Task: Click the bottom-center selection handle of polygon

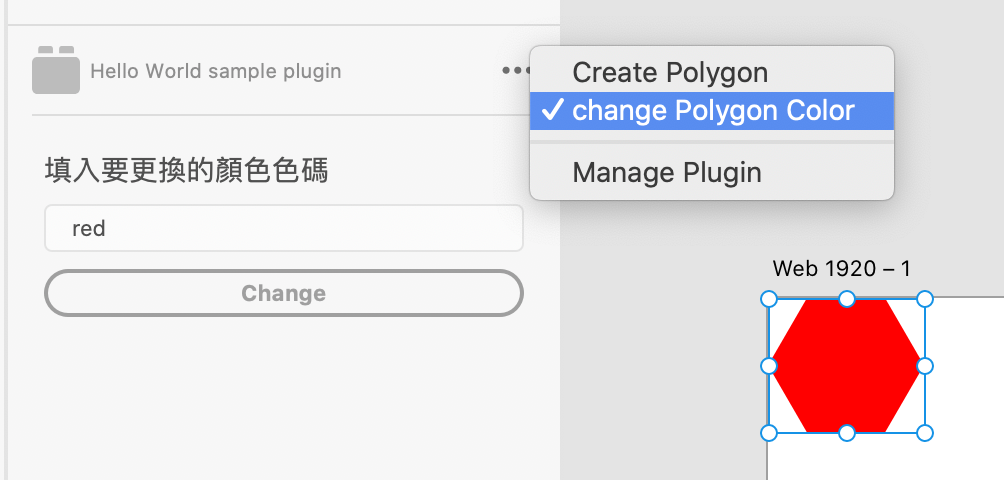Action: [846, 433]
